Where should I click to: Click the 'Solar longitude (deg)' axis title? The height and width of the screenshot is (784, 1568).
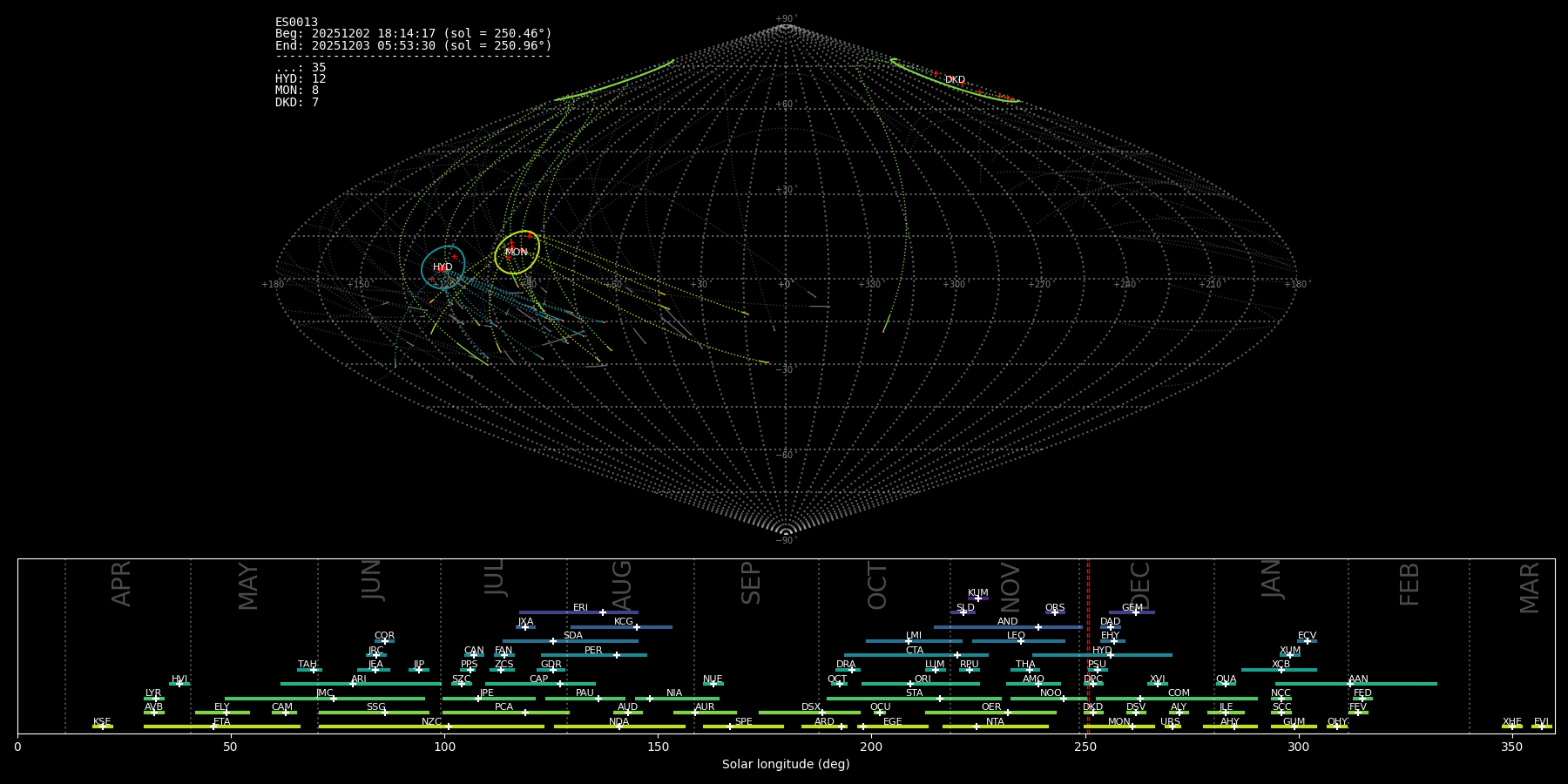point(786,764)
